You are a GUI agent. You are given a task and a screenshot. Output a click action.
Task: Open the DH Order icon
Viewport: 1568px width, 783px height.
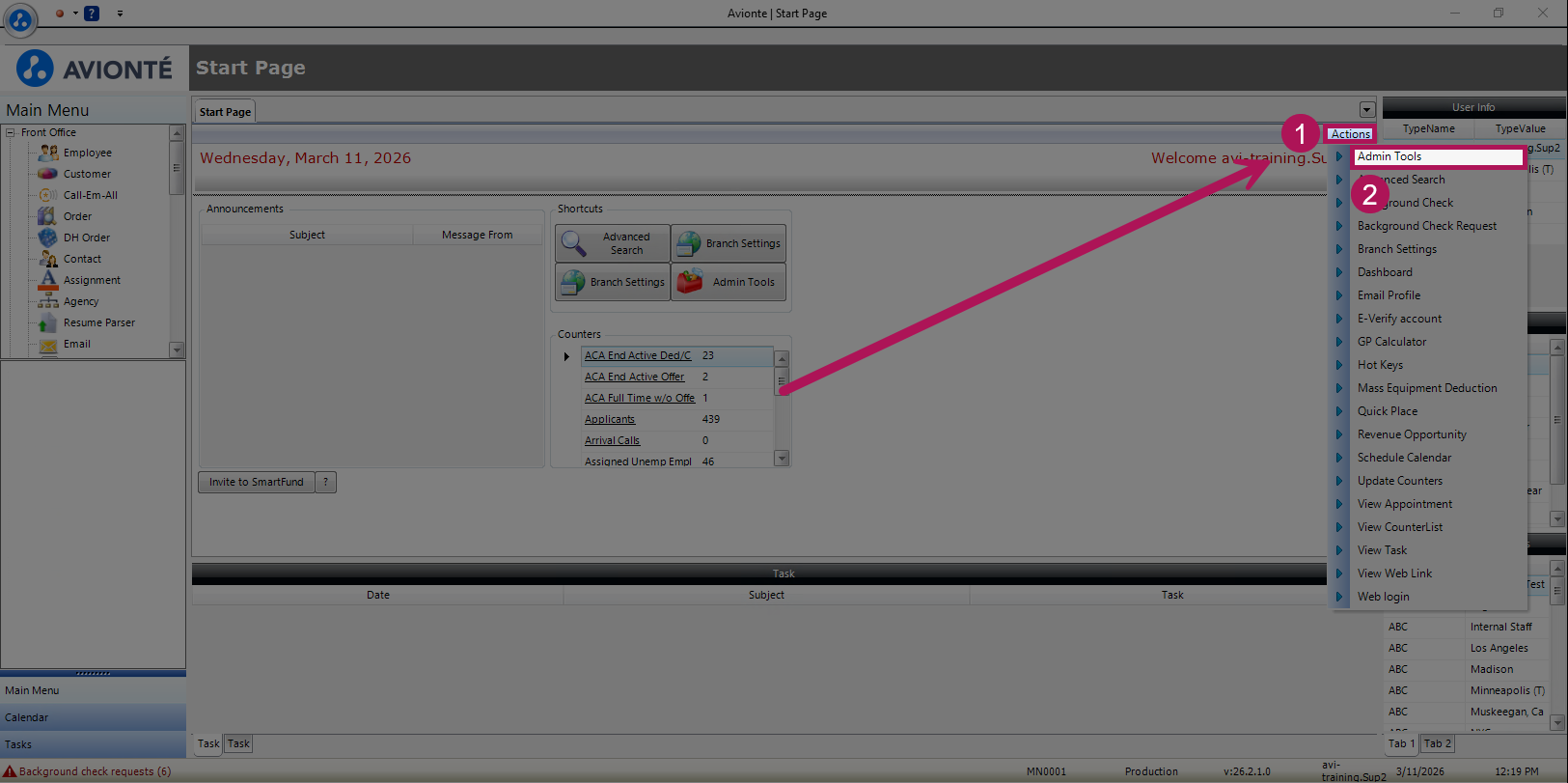coord(48,238)
